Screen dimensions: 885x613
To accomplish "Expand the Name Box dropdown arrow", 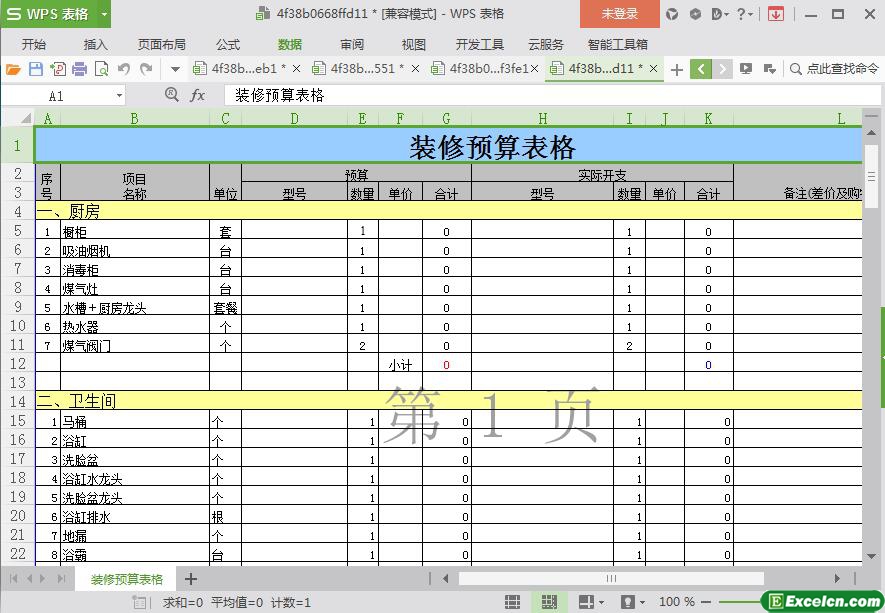I will [x=119, y=96].
